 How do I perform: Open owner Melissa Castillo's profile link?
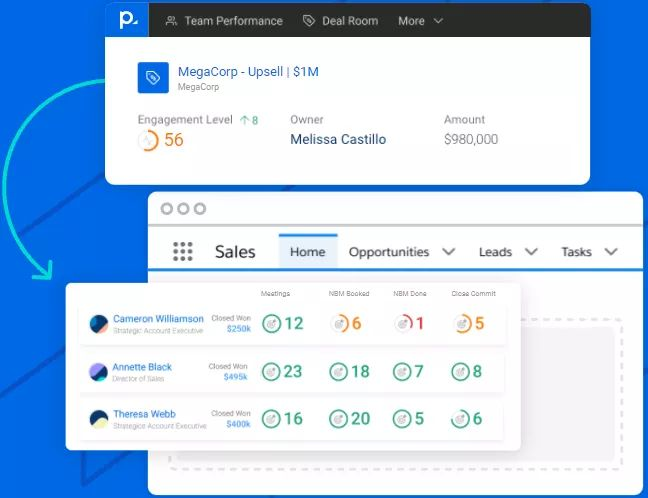(x=338, y=139)
